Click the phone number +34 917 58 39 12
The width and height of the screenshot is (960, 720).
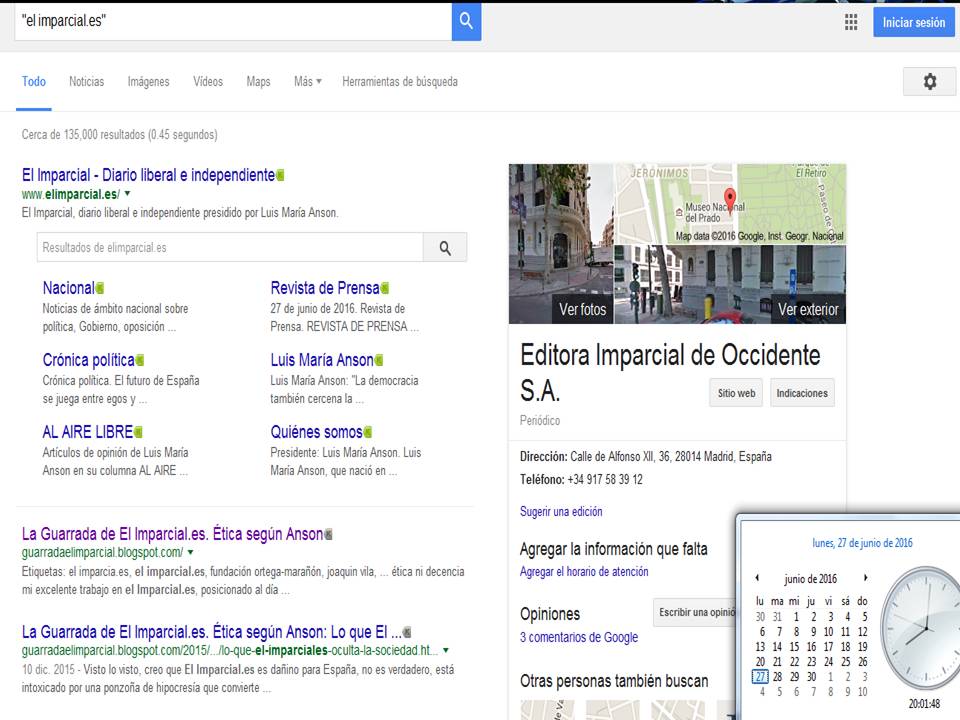(605, 479)
